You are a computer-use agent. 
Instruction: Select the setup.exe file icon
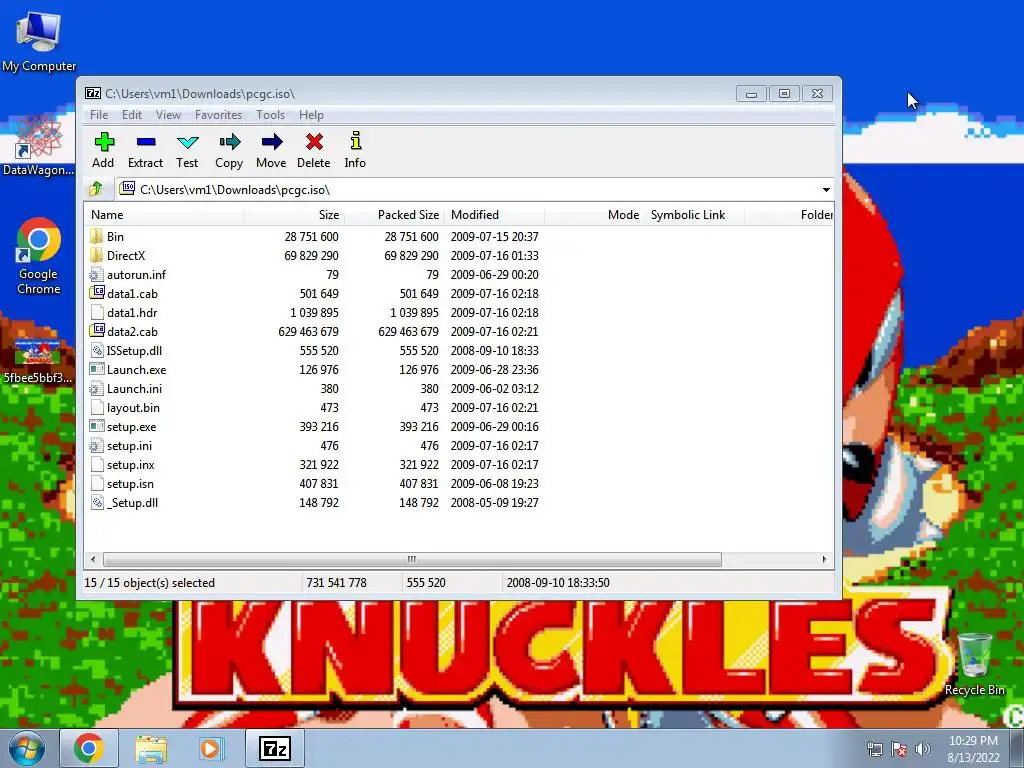pyautogui.click(x=97, y=426)
